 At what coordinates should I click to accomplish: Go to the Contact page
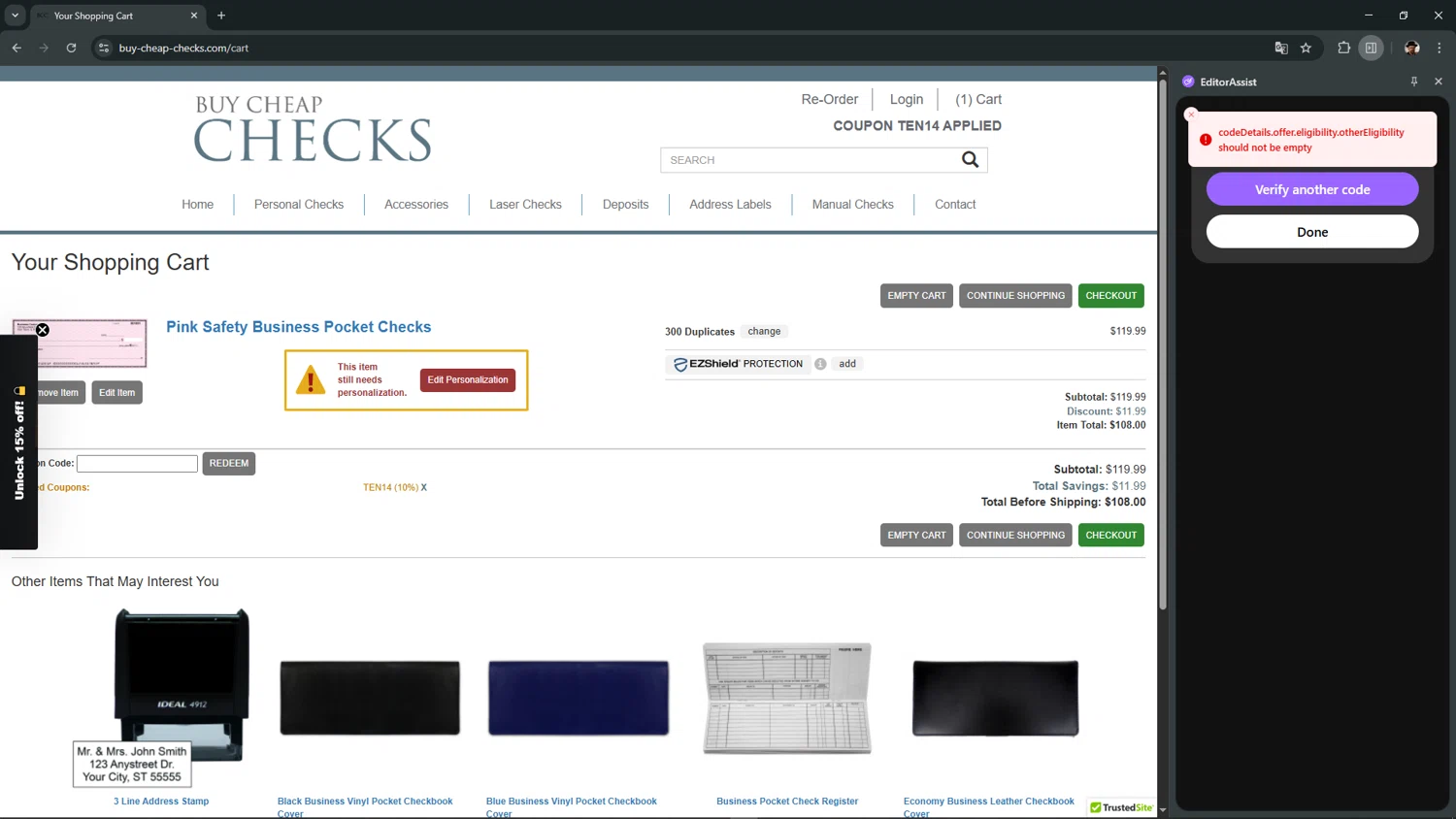click(x=955, y=205)
